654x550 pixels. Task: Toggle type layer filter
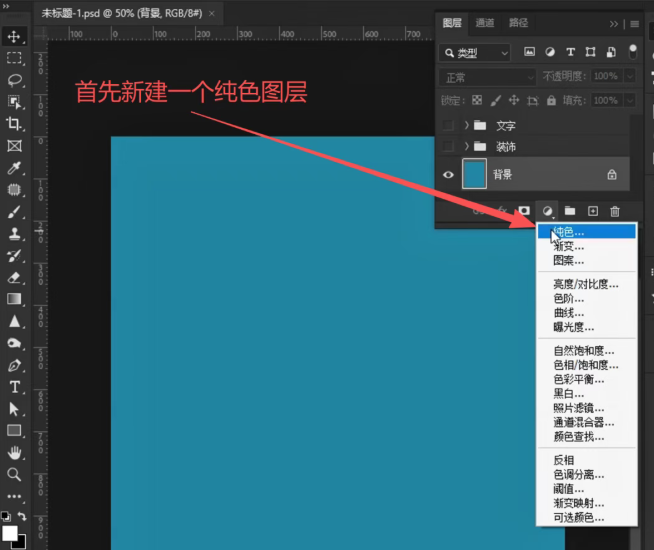click(x=570, y=52)
